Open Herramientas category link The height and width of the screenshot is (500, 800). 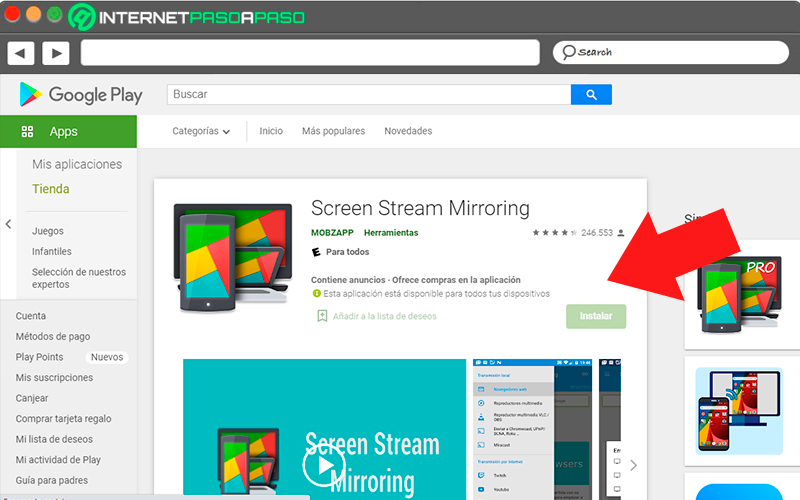391,233
